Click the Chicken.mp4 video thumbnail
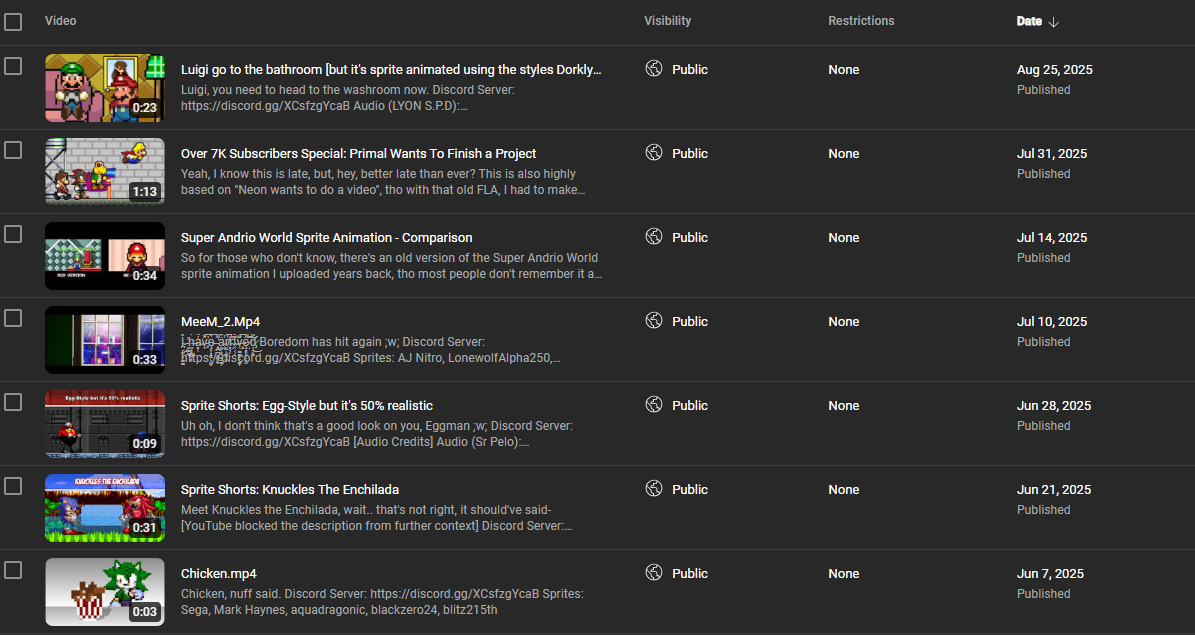1195x635 pixels. point(105,592)
